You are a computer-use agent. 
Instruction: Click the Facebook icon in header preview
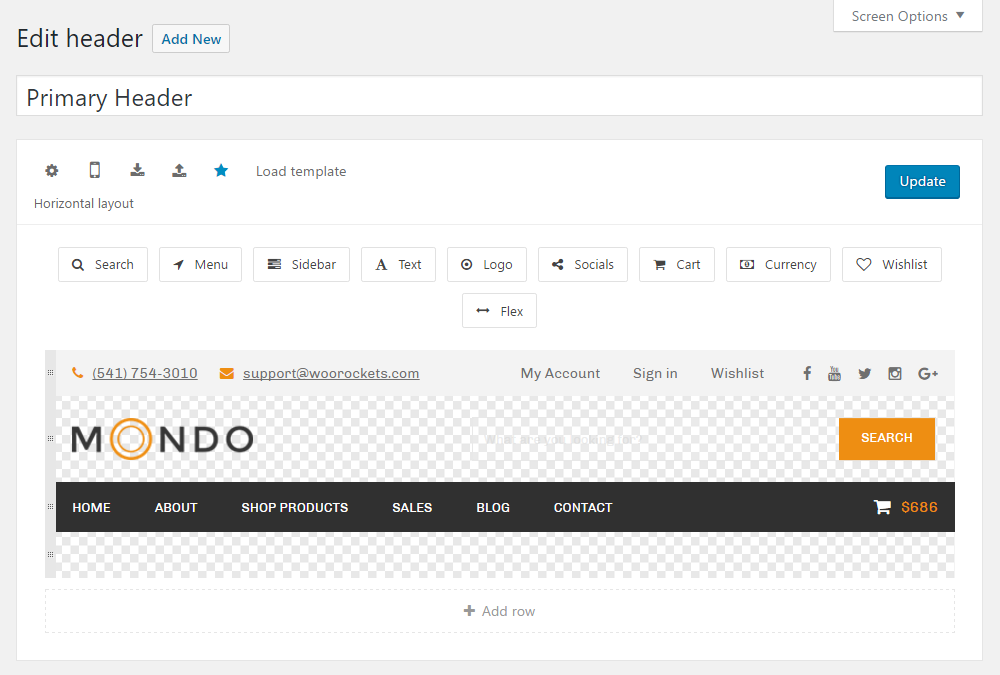point(806,373)
